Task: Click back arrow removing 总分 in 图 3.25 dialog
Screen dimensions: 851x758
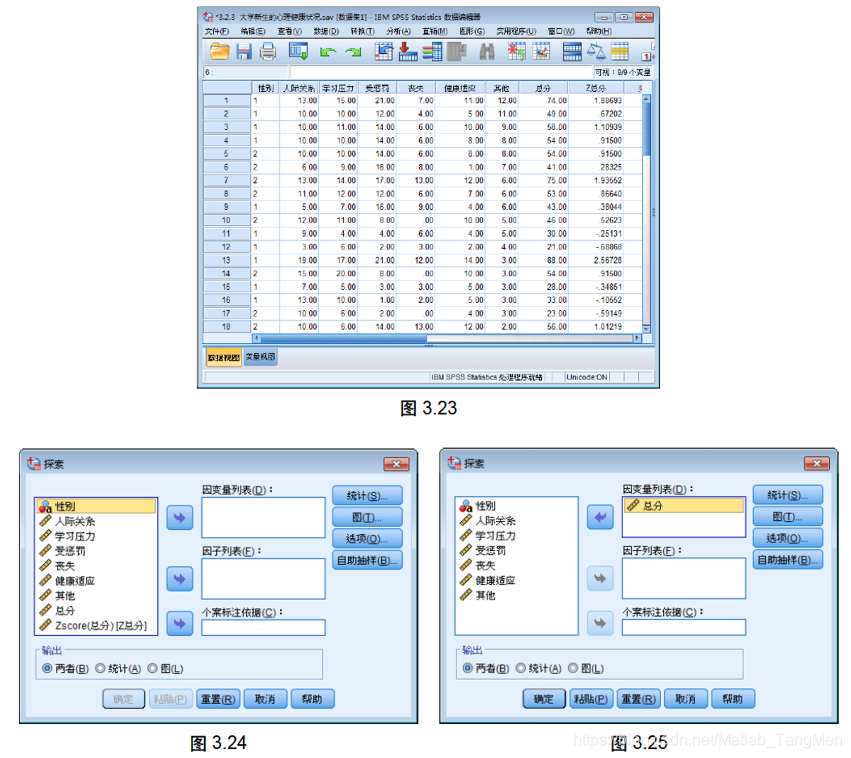Action: 600,517
